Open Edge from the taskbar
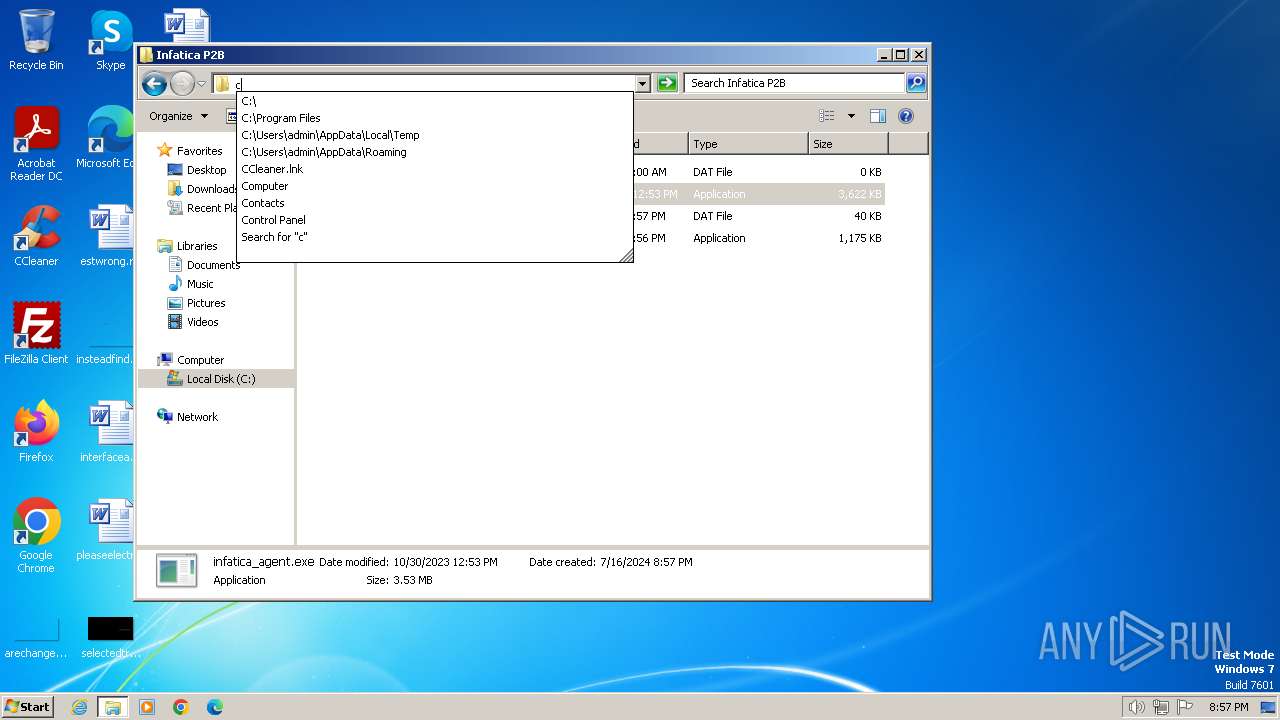Viewport: 1280px width, 720px height. click(214, 707)
